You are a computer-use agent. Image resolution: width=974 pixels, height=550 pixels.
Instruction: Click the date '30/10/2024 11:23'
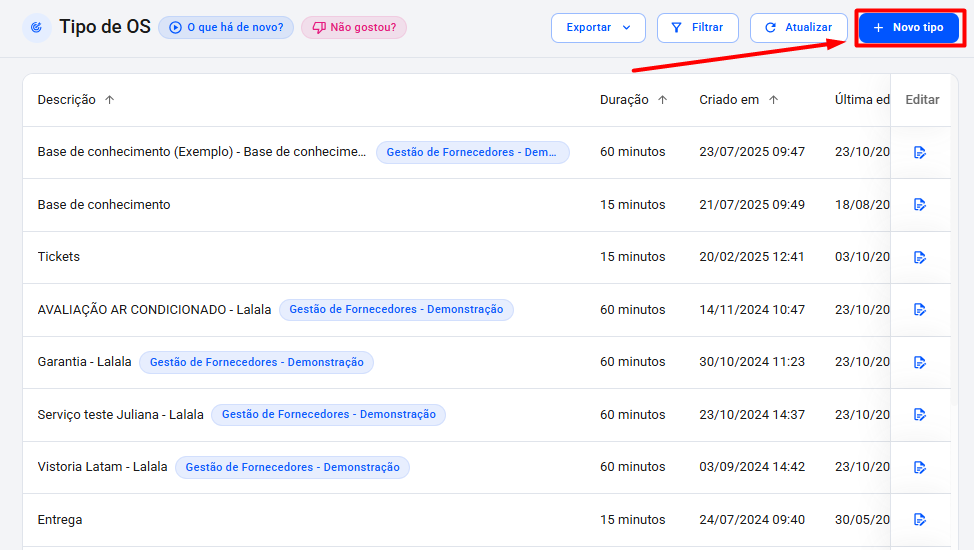(752, 362)
